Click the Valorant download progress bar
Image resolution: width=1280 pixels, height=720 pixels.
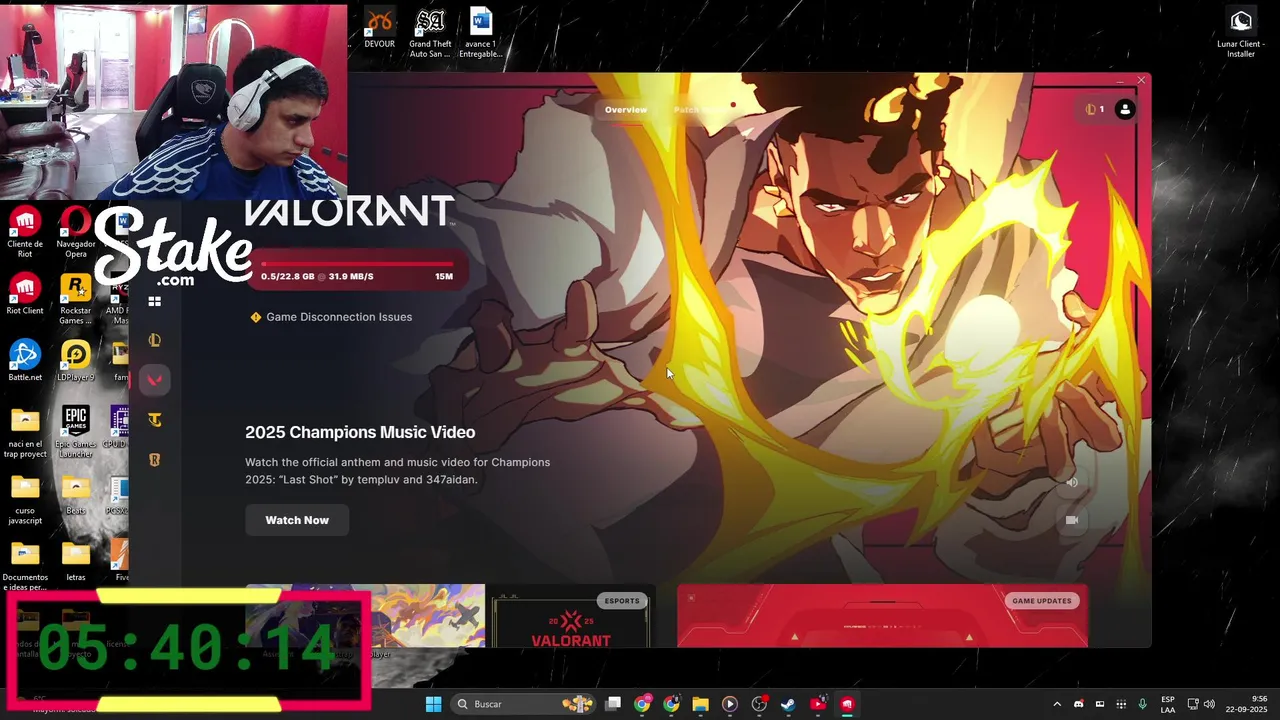[357, 264]
